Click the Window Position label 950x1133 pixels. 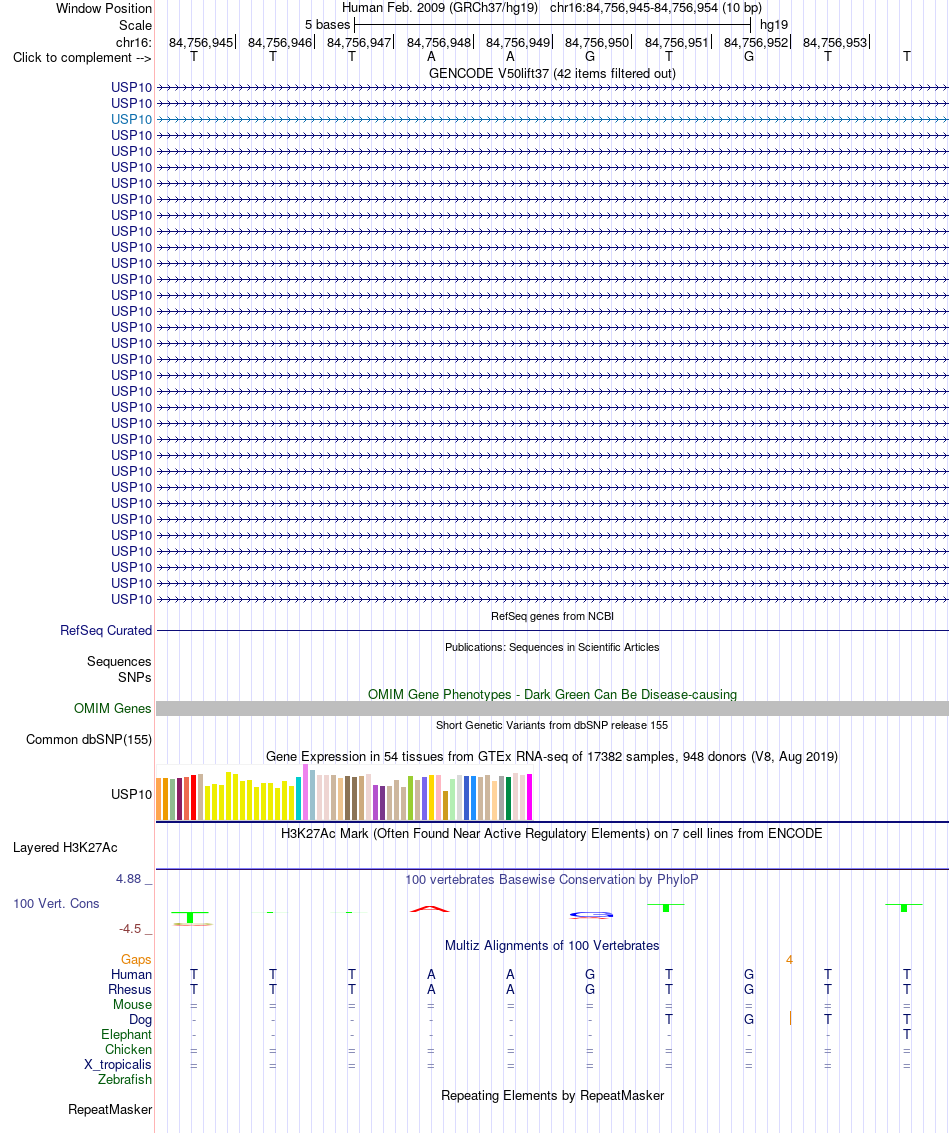(104, 9)
